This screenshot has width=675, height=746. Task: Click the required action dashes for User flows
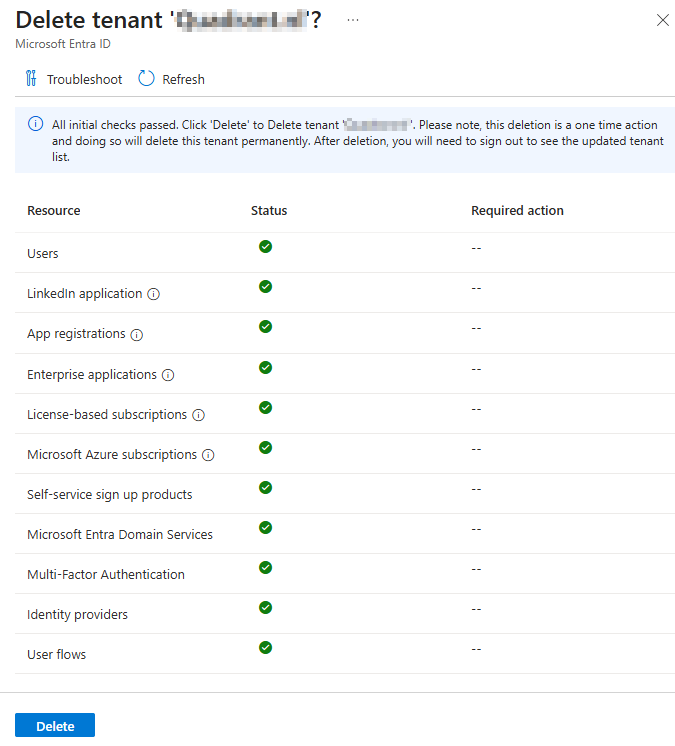click(x=476, y=649)
